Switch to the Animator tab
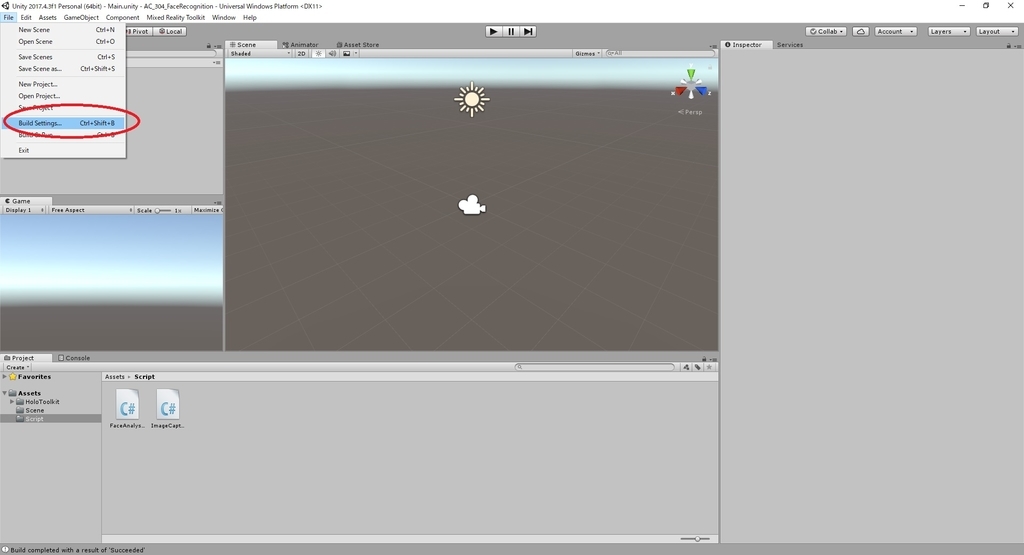Image resolution: width=1024 pixels, height=555 pixels. point(300,44)
